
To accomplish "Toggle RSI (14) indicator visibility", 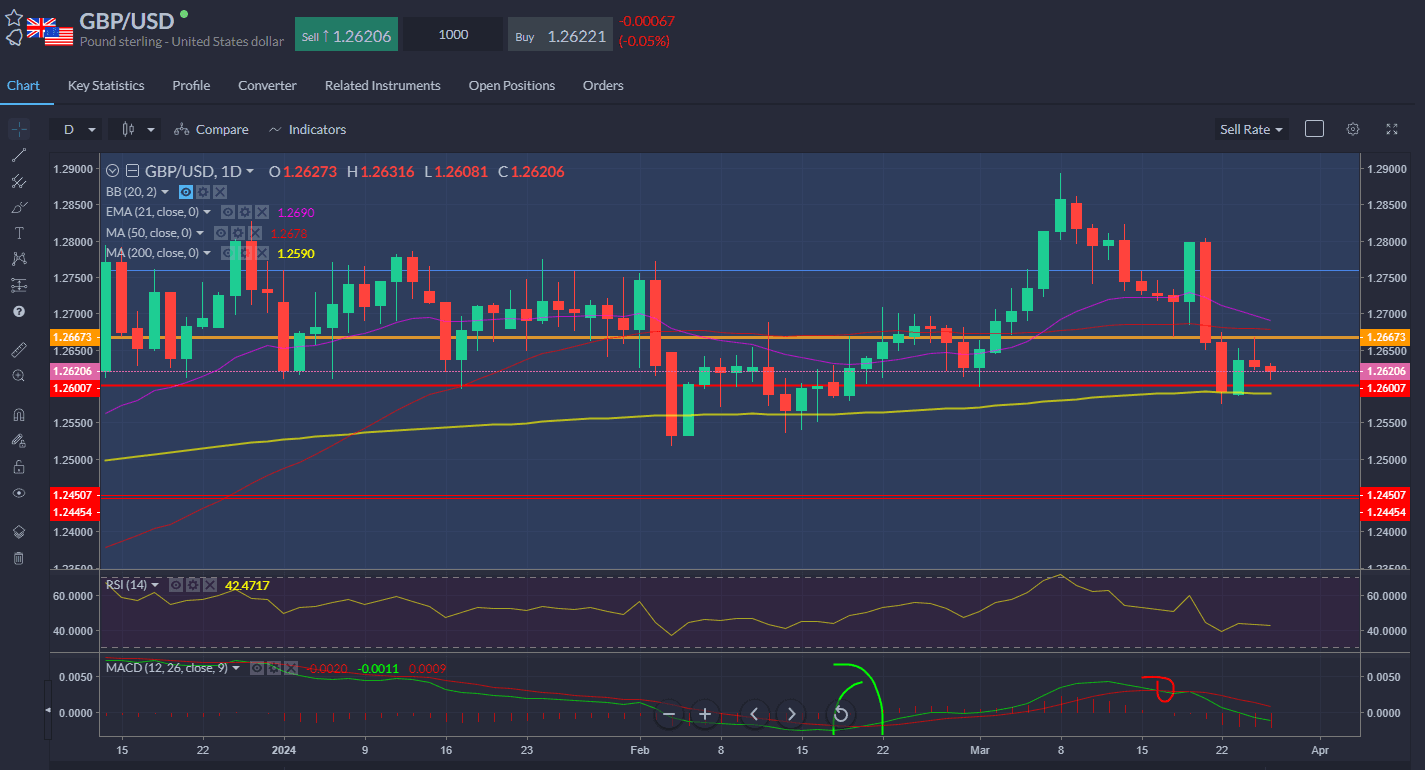I will [x=176, y=585].
